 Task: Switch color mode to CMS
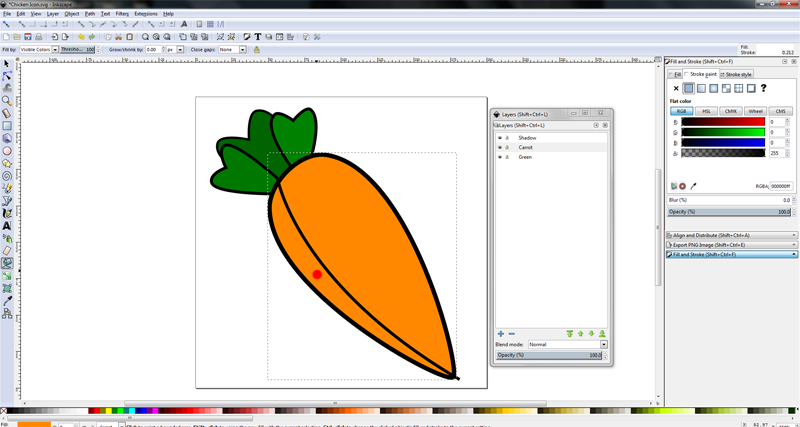click(781, 111)
